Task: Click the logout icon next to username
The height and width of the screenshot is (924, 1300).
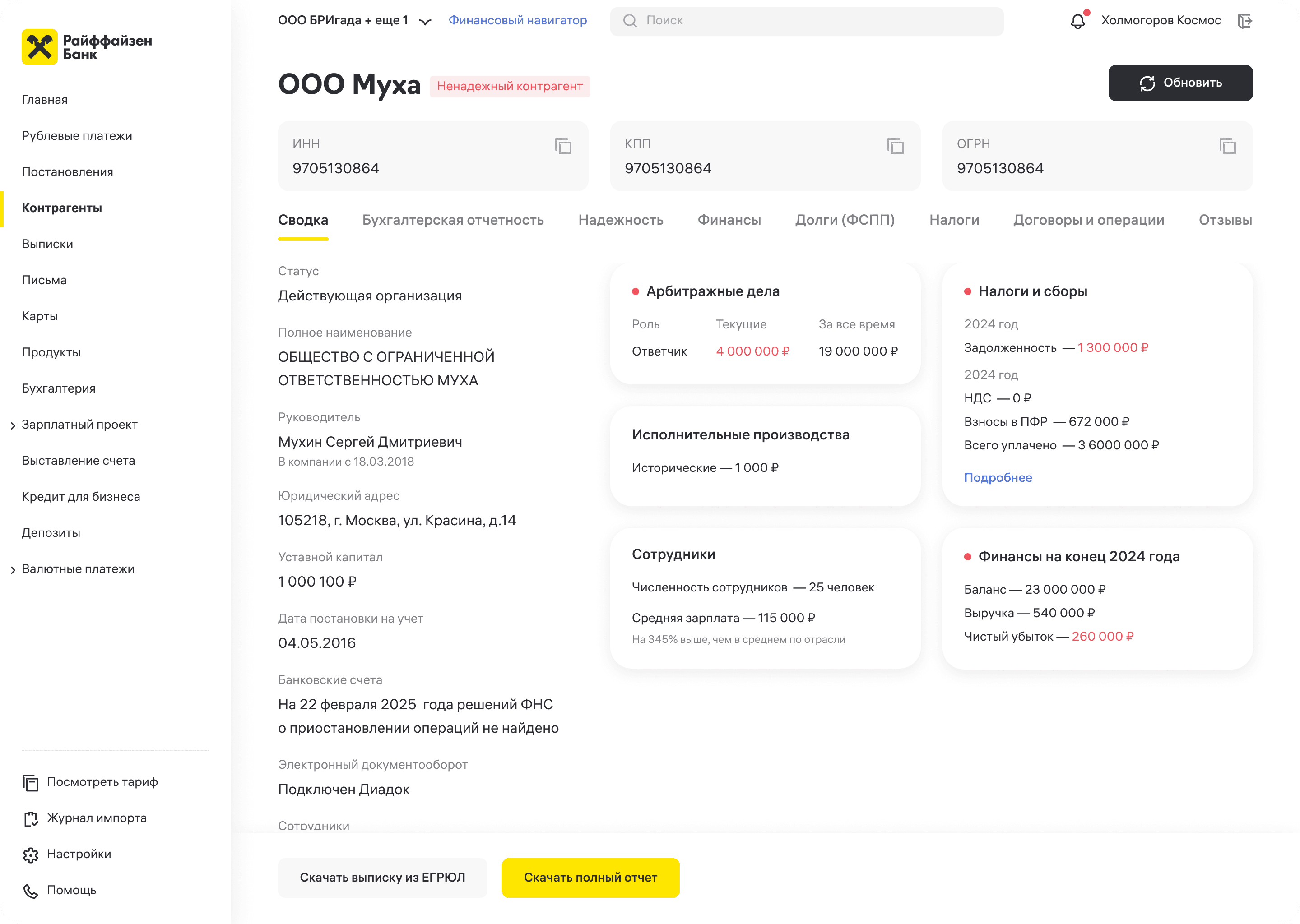Action: point(1245,22)
